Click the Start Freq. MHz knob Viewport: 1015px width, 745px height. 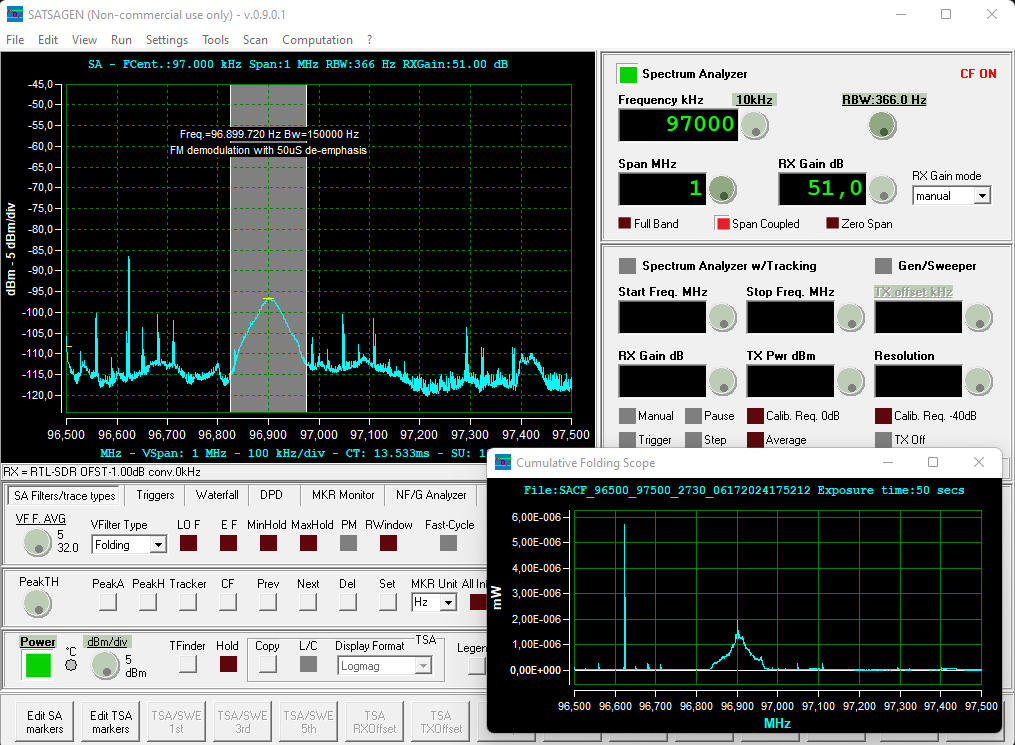click(x=722, y=318)
